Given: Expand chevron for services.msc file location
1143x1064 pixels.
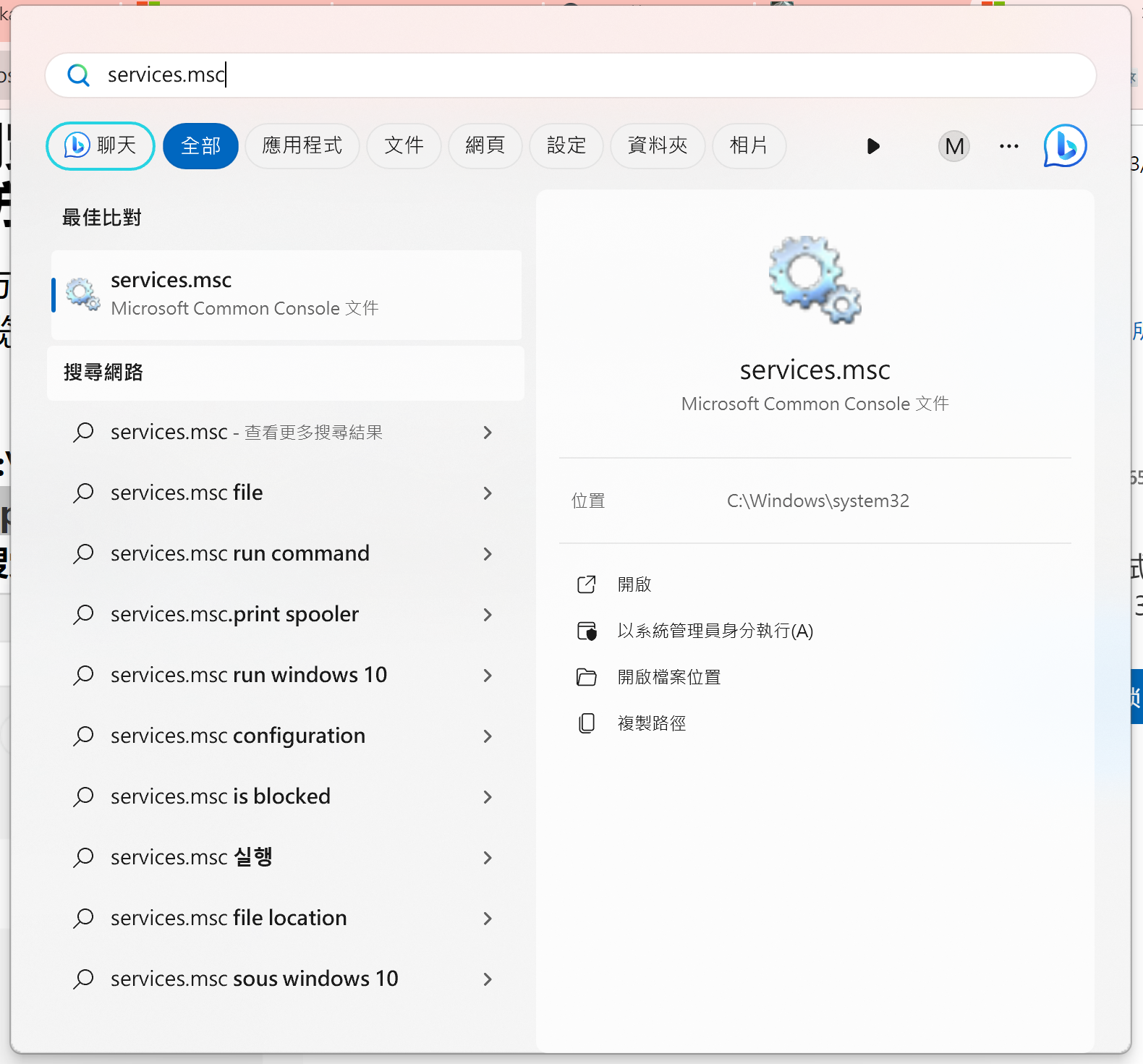Looking at the screenshot, I should tap(488, 919).
